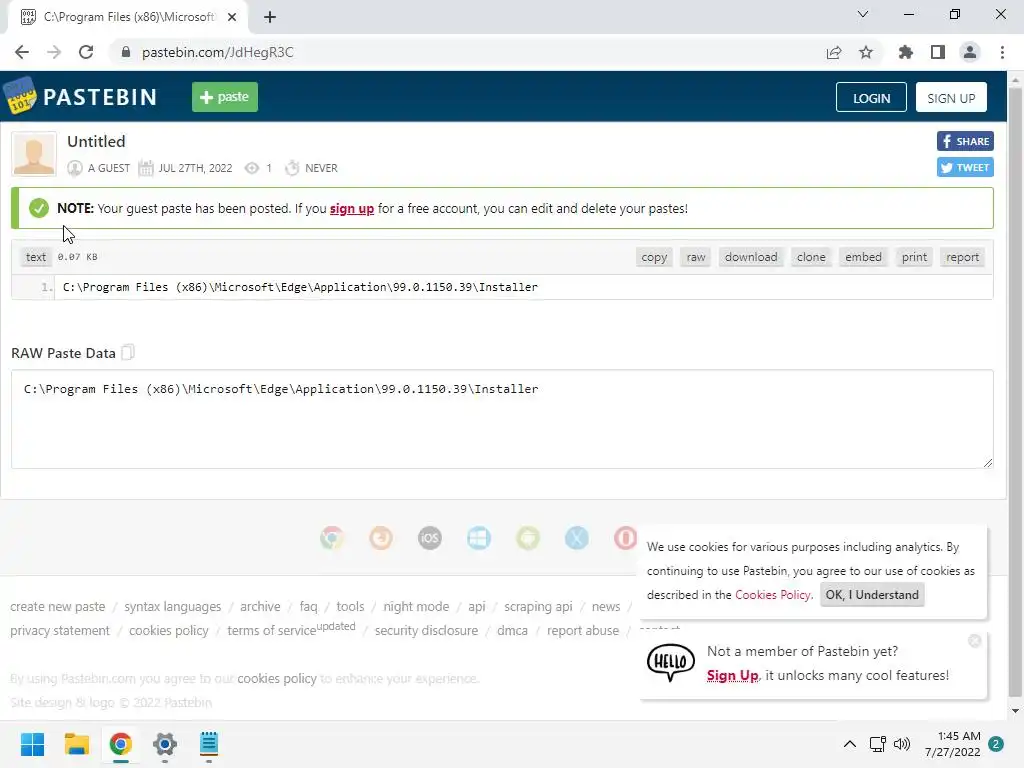
Task: View the raw paste
Action: click(x=696, y=257)
